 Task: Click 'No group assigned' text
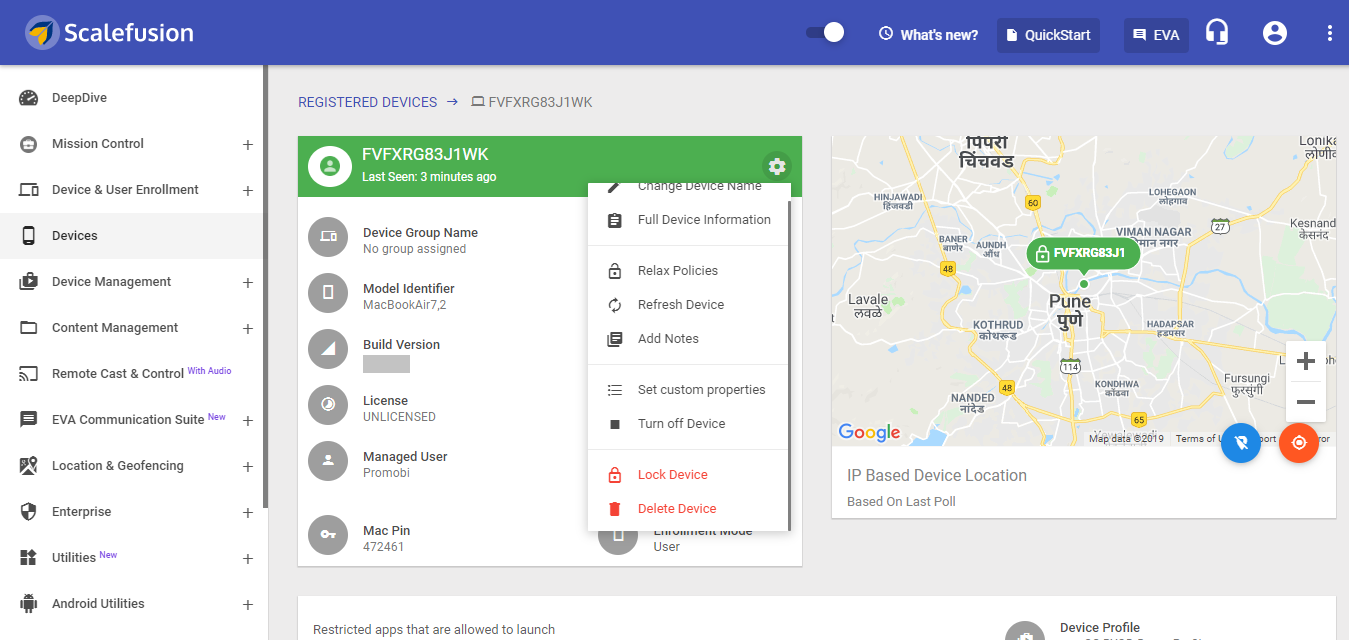414,249
